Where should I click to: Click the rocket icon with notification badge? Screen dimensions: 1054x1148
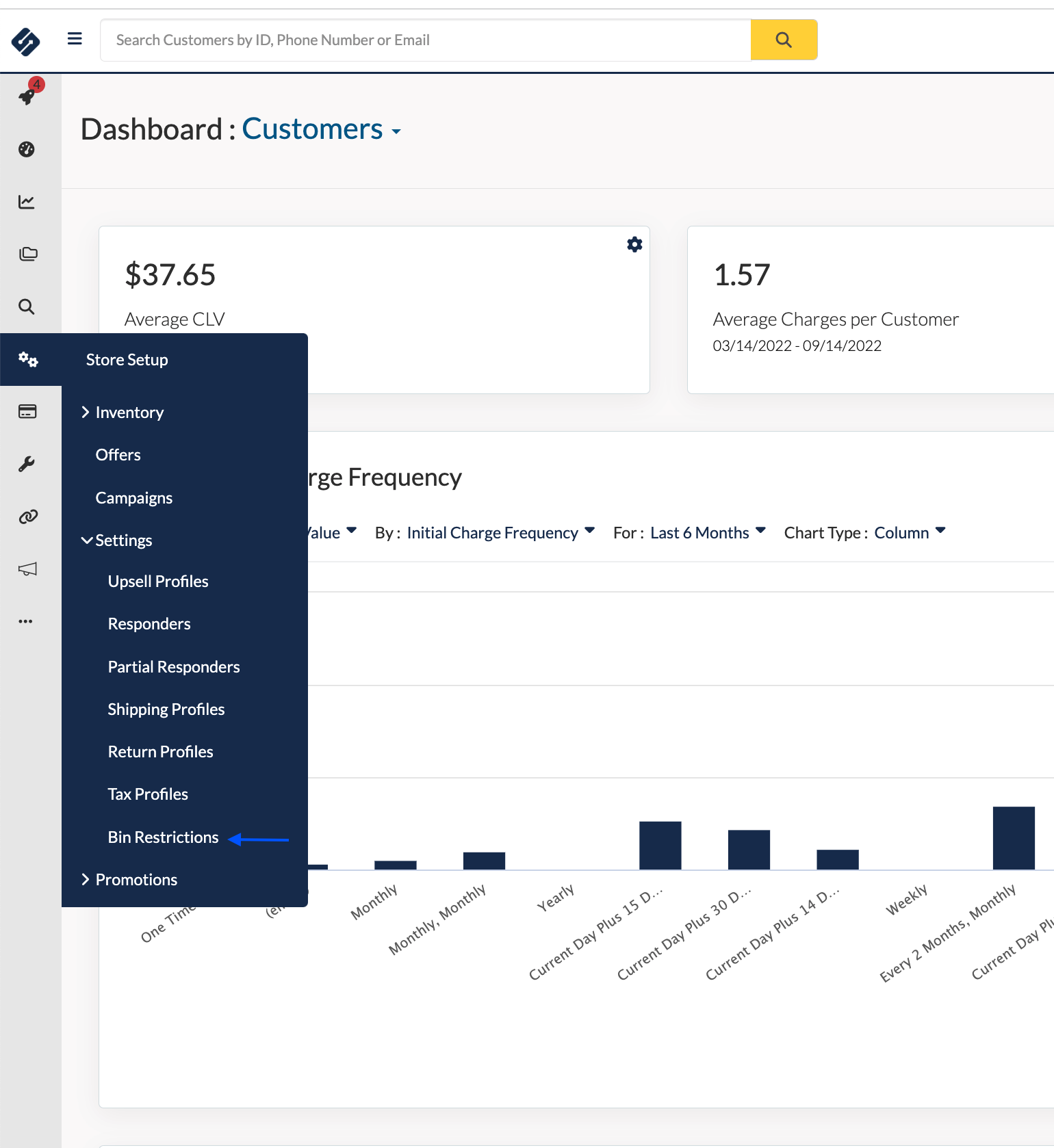point(27,96)
